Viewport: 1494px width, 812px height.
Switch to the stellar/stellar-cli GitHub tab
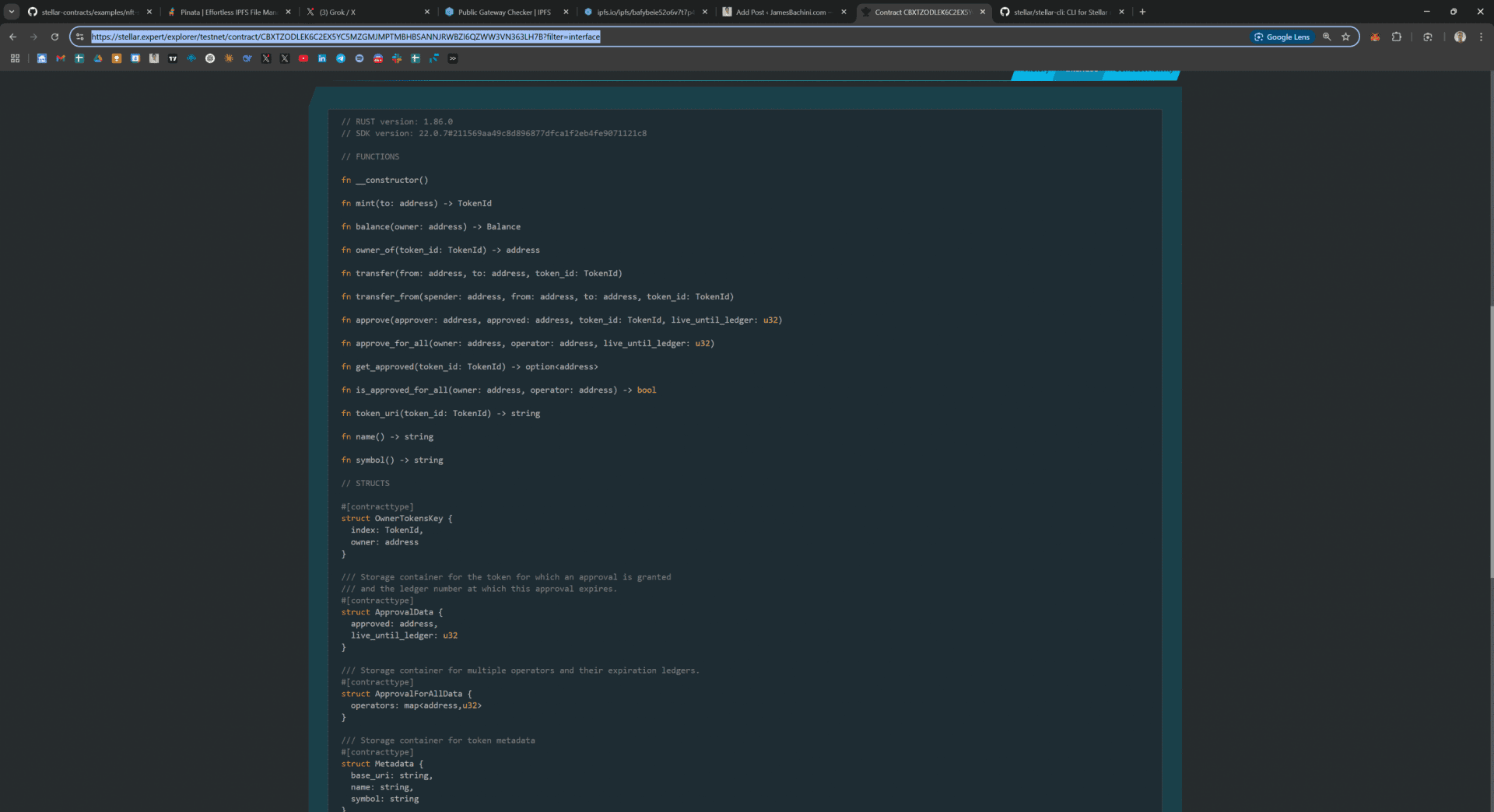pos(1058,12)
